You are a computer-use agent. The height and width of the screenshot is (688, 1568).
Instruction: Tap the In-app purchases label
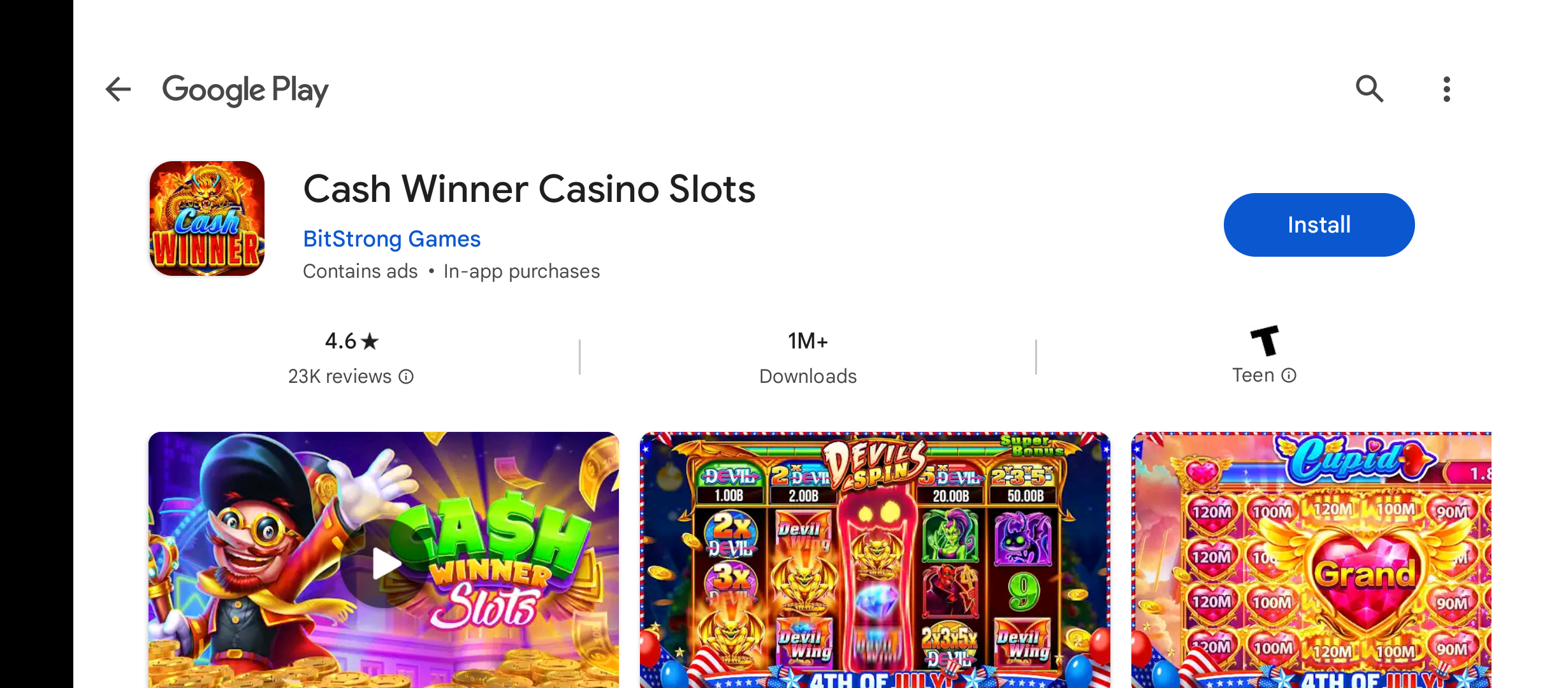click(x=521, y=271)
